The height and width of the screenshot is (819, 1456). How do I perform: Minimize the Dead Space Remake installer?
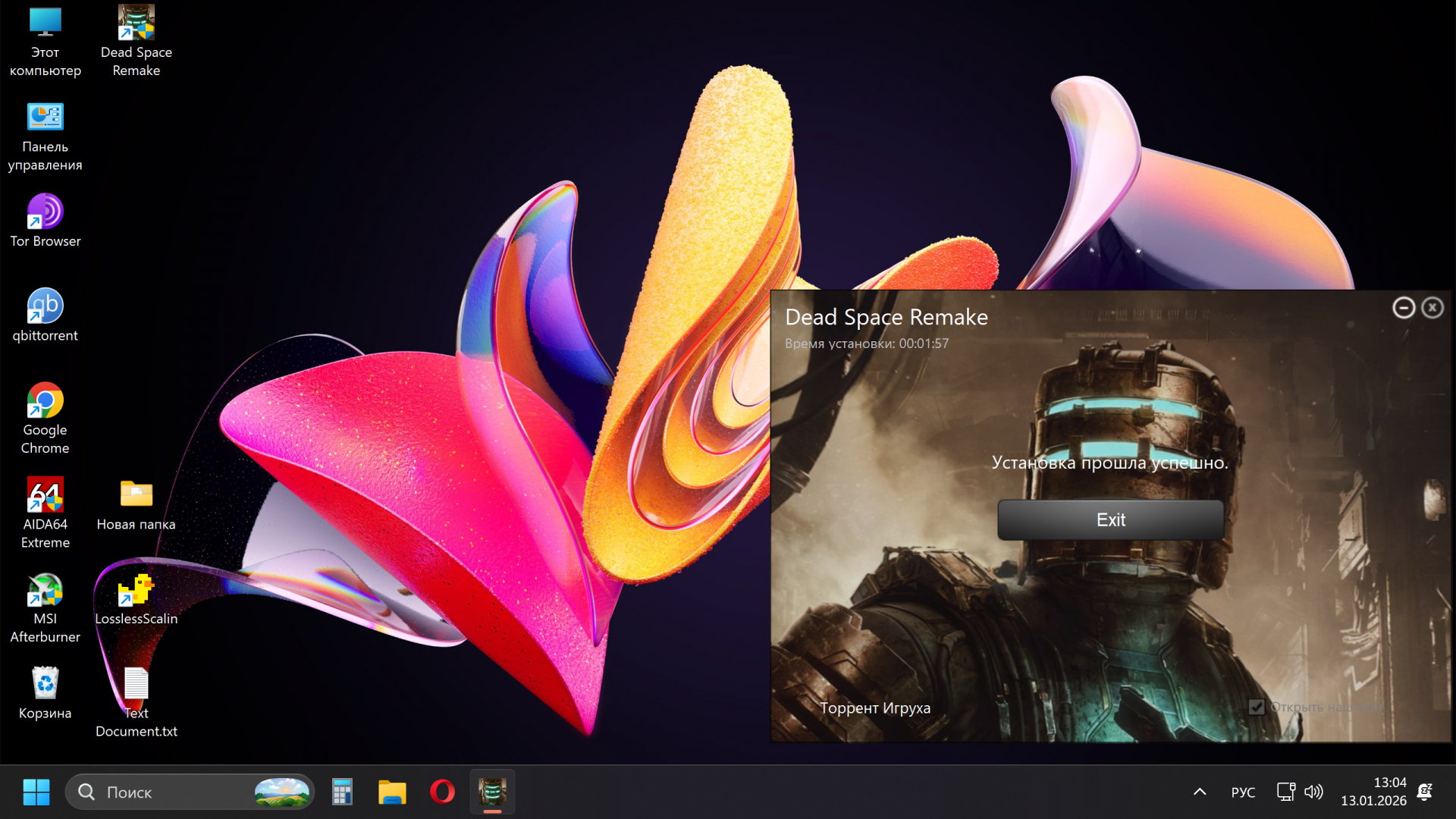(x=1403, y=308)
